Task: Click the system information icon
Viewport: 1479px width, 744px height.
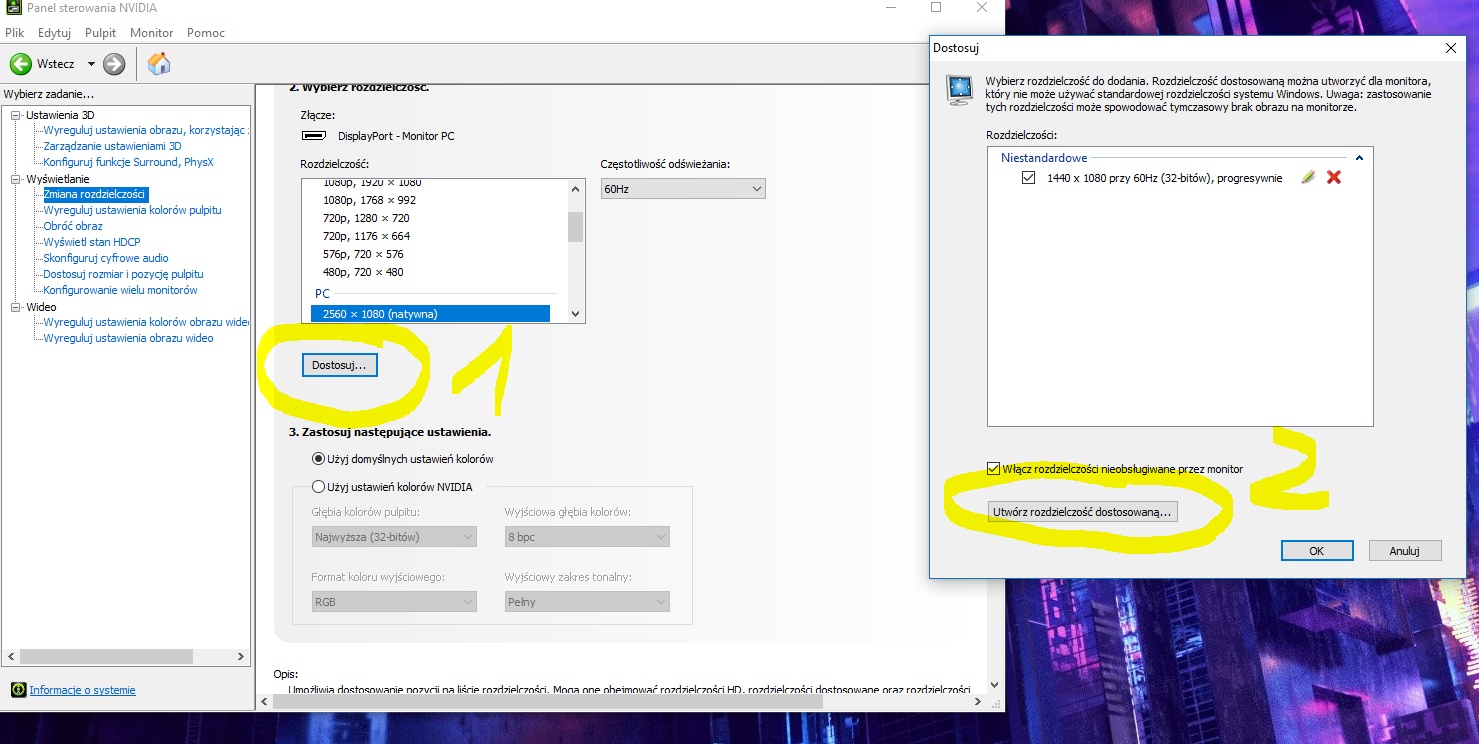Action: [18, 690]
